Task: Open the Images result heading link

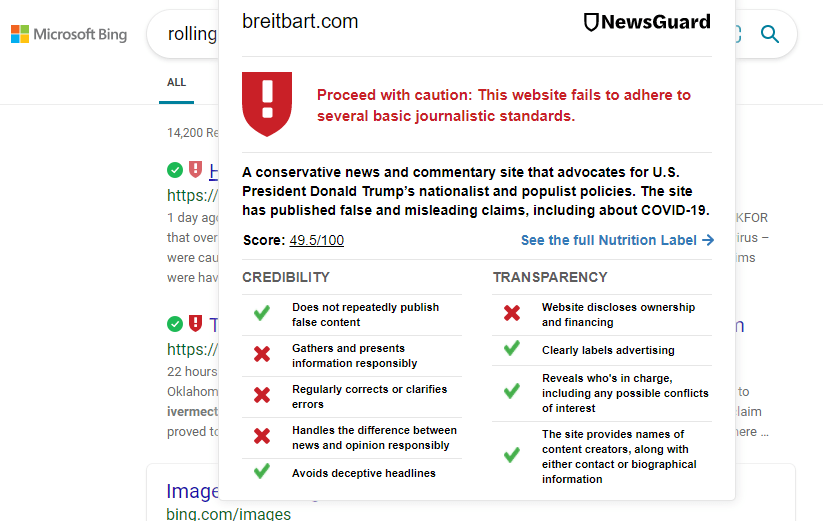Action: (192, 492)
